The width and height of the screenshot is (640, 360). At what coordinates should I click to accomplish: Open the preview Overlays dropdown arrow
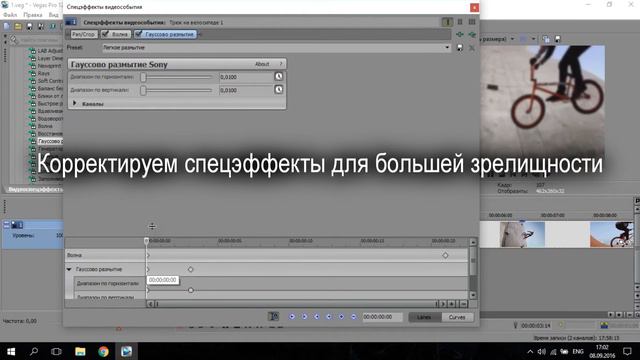pos(534,39)
